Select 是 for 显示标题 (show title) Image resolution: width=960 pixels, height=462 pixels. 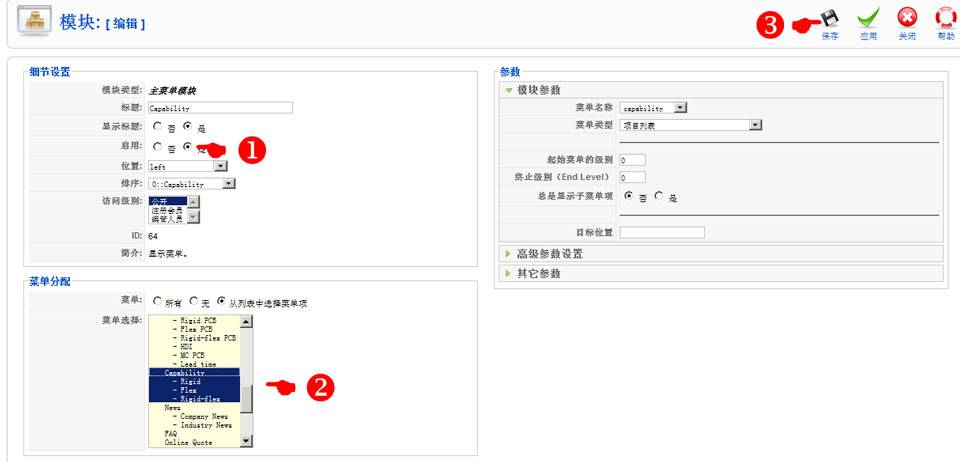click(187, 127)
